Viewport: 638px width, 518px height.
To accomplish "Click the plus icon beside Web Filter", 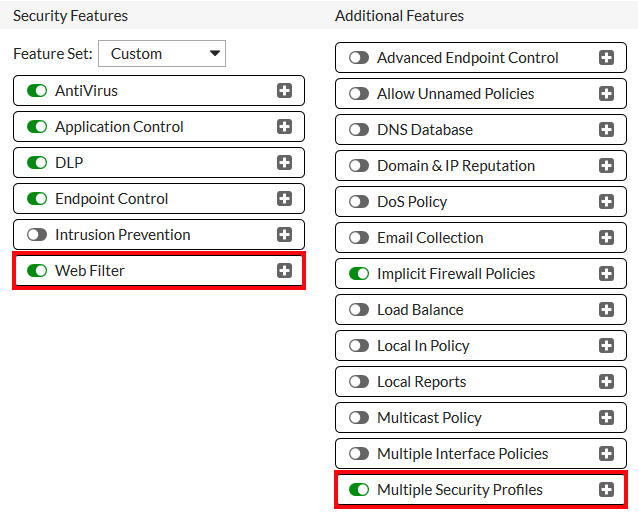I will (x=284, y=271).
